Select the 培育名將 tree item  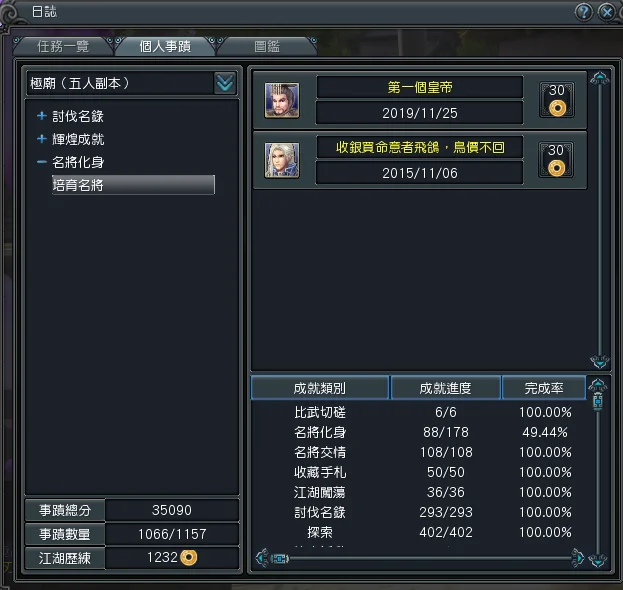[134, 185]
